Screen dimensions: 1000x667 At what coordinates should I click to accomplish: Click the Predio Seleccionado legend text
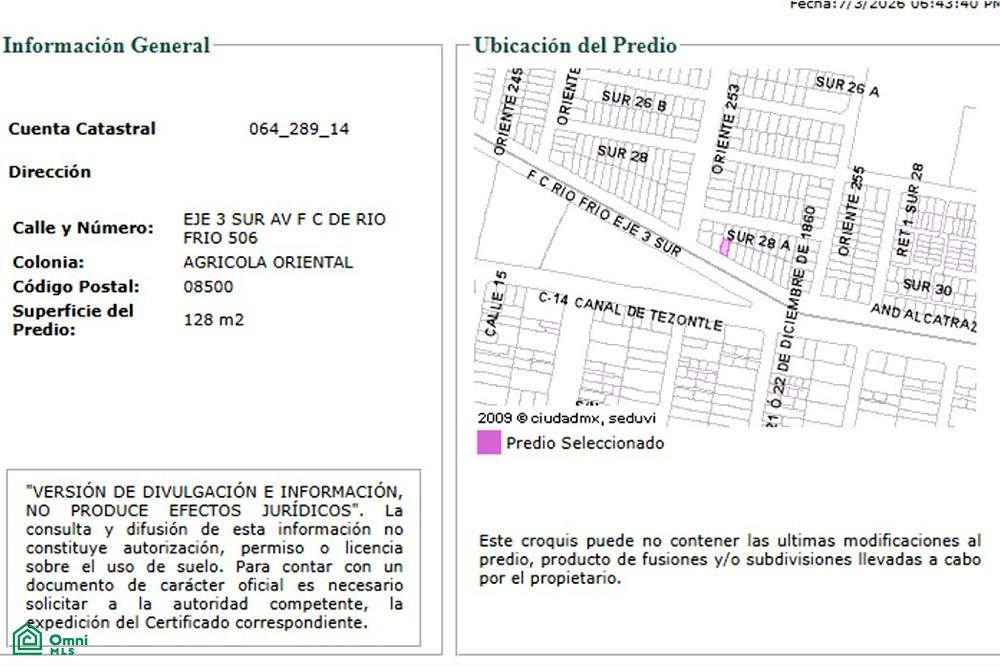pos(585,443)
